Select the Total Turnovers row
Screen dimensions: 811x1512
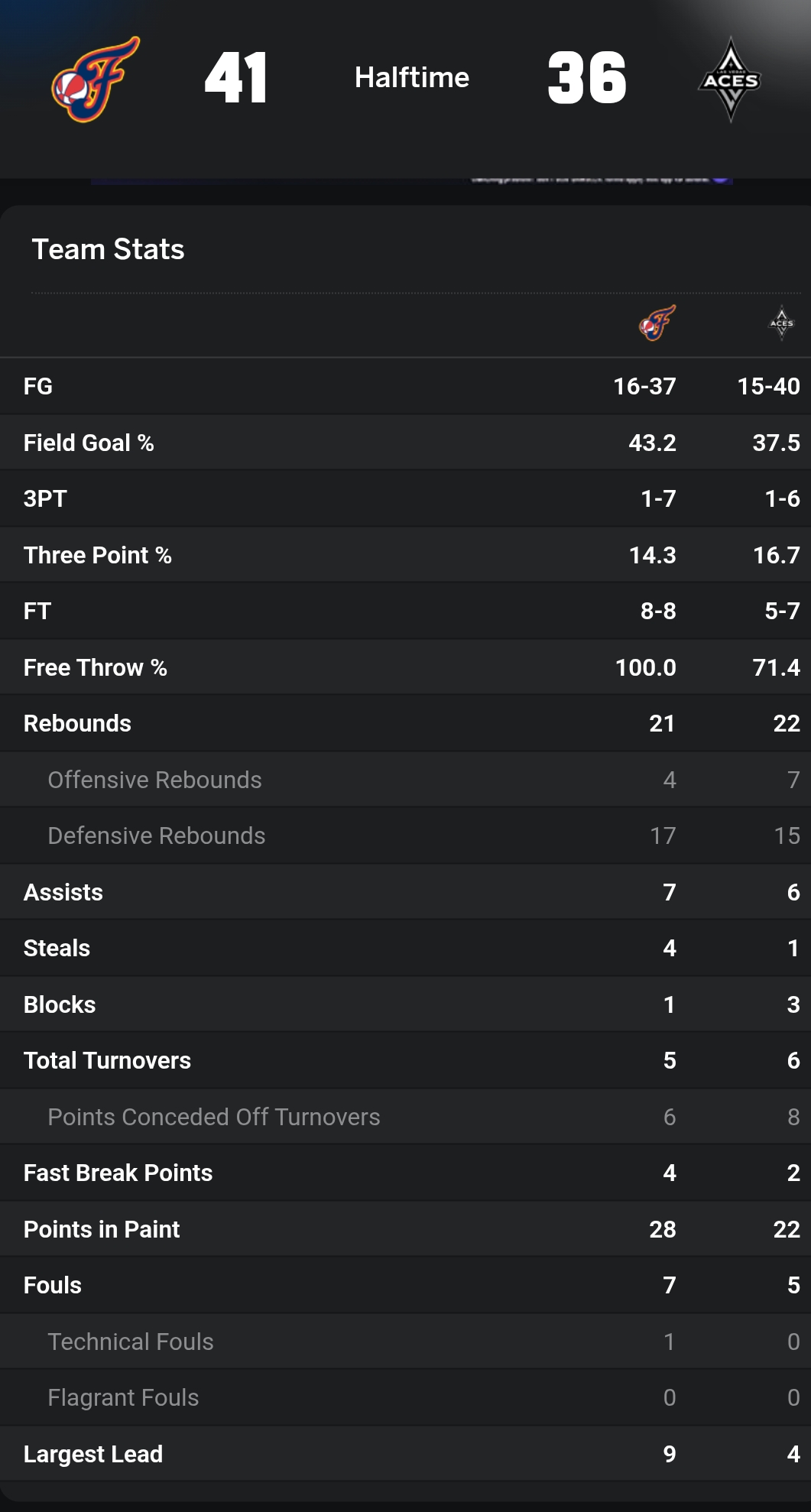(107, 1060)
